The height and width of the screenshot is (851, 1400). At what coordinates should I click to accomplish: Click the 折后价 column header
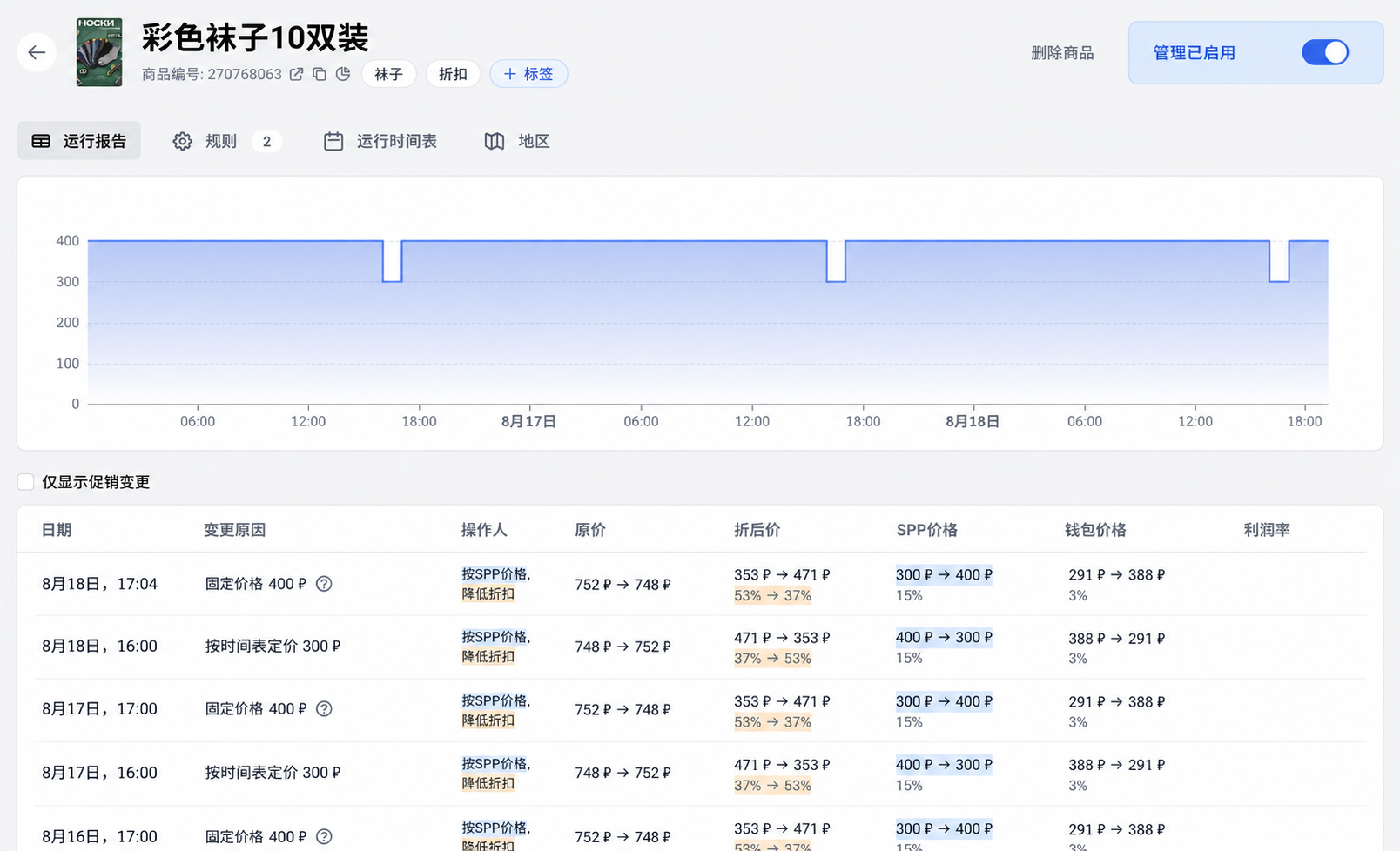tap(757, 530)
